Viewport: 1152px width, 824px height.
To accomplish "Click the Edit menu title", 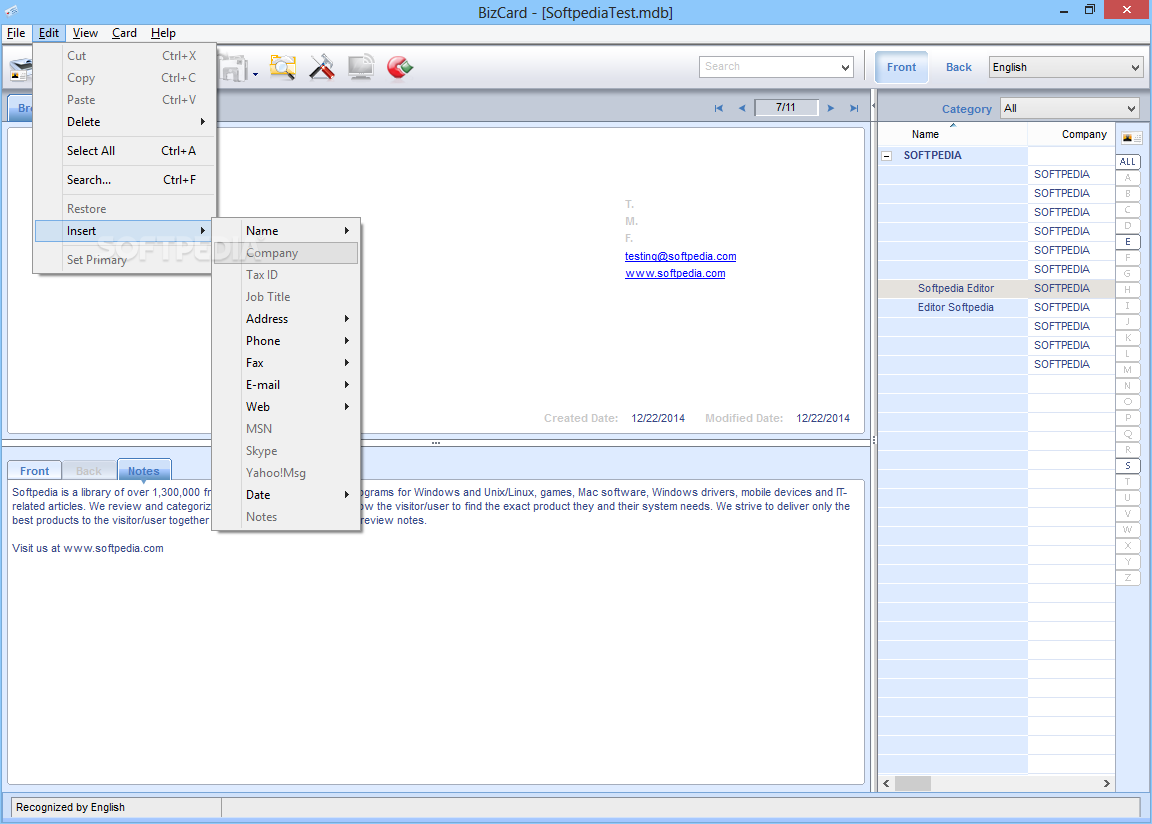I will [x=48, y=33].
